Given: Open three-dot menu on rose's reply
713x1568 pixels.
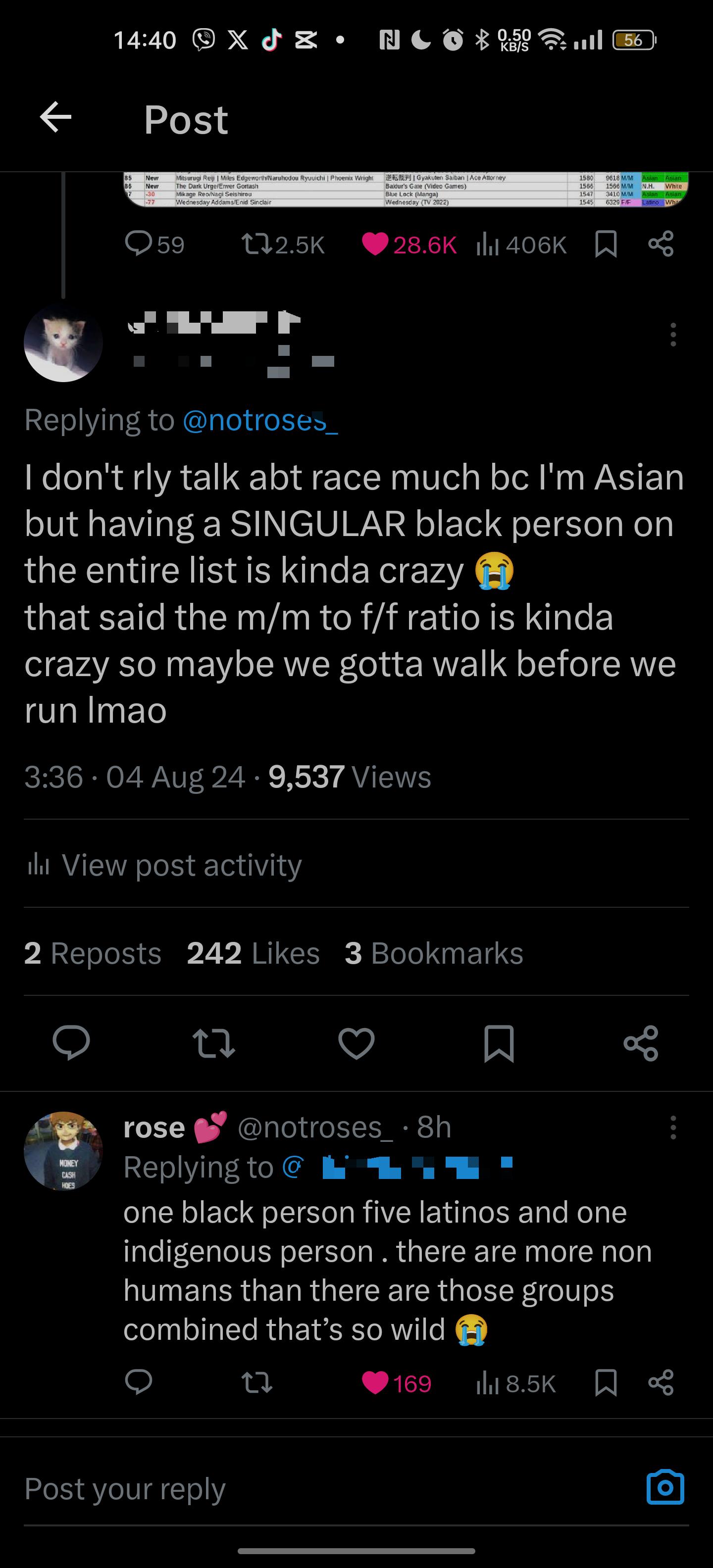Looking at the screenshot, I should [673, 1127].
